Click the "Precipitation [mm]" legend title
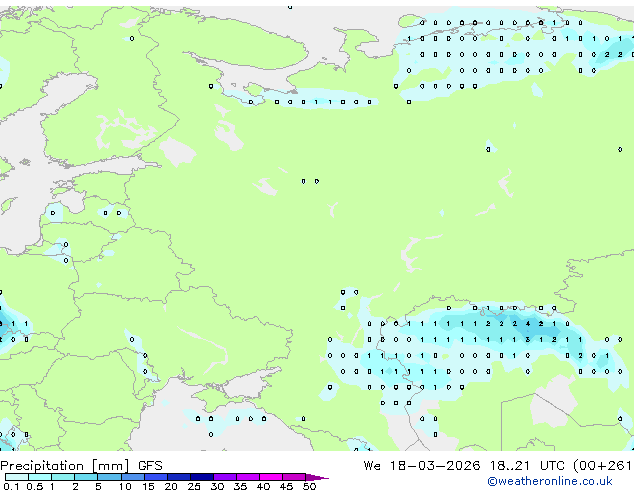Image resolution: width=634 pixels, height=490 pixels. 65,466
